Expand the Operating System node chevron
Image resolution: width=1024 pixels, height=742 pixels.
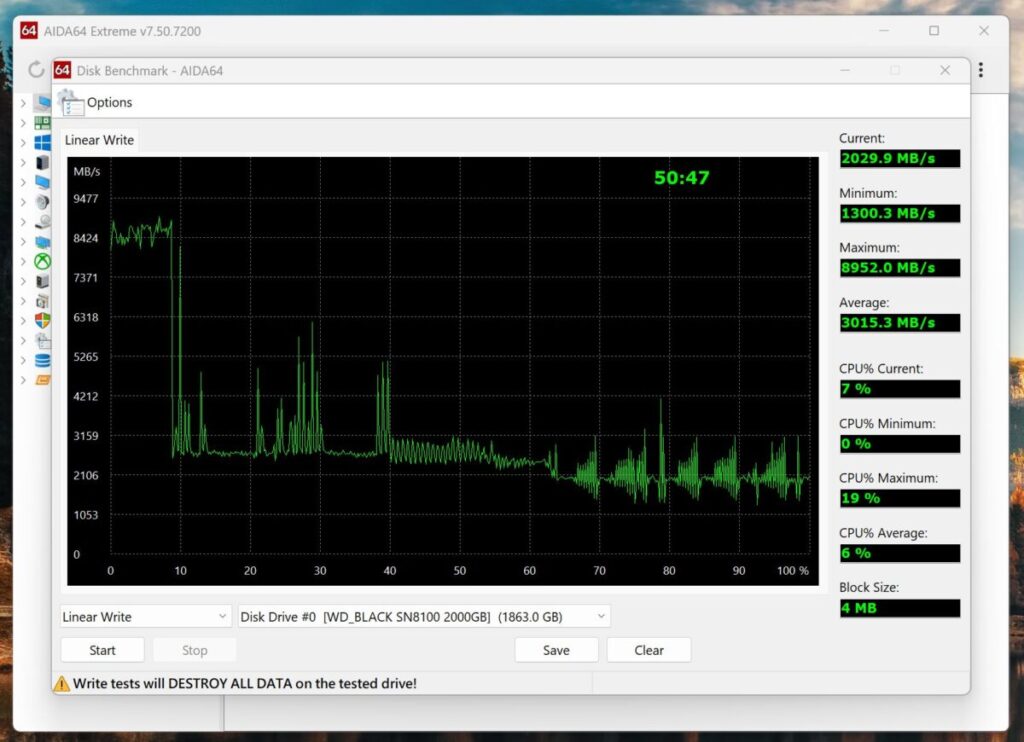pyautogui.click(x=23, y=142)
